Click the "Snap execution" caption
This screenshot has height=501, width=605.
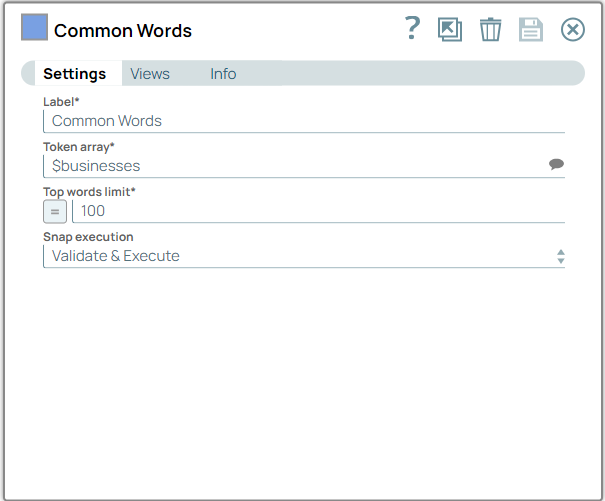click(88, 237)
